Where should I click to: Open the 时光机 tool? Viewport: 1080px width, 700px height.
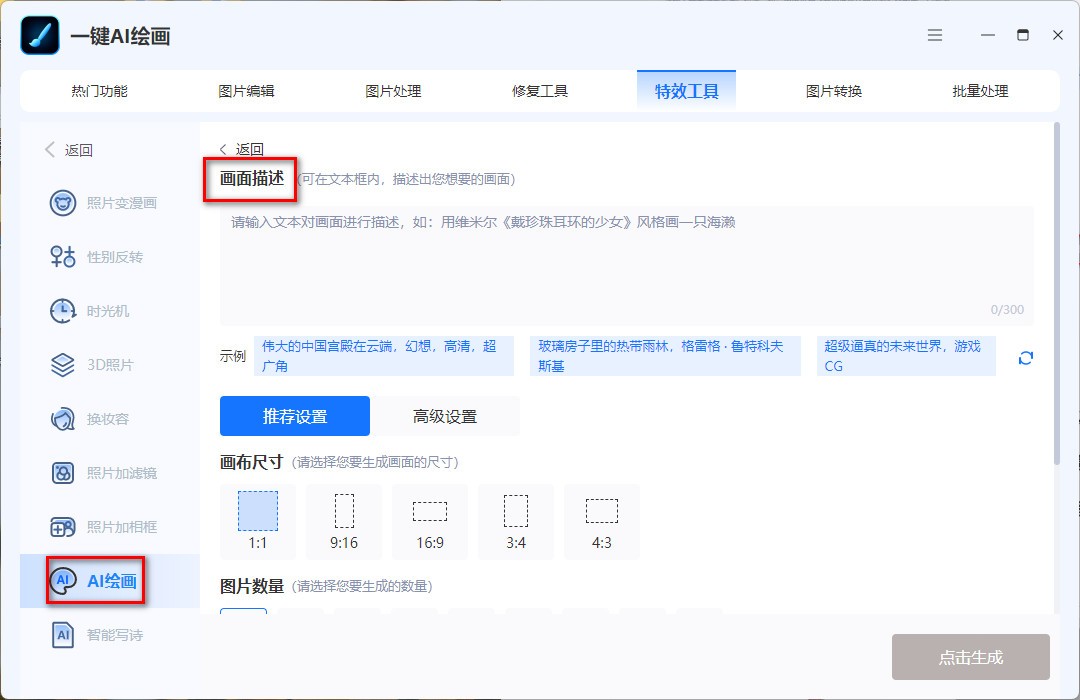point(105,311)
